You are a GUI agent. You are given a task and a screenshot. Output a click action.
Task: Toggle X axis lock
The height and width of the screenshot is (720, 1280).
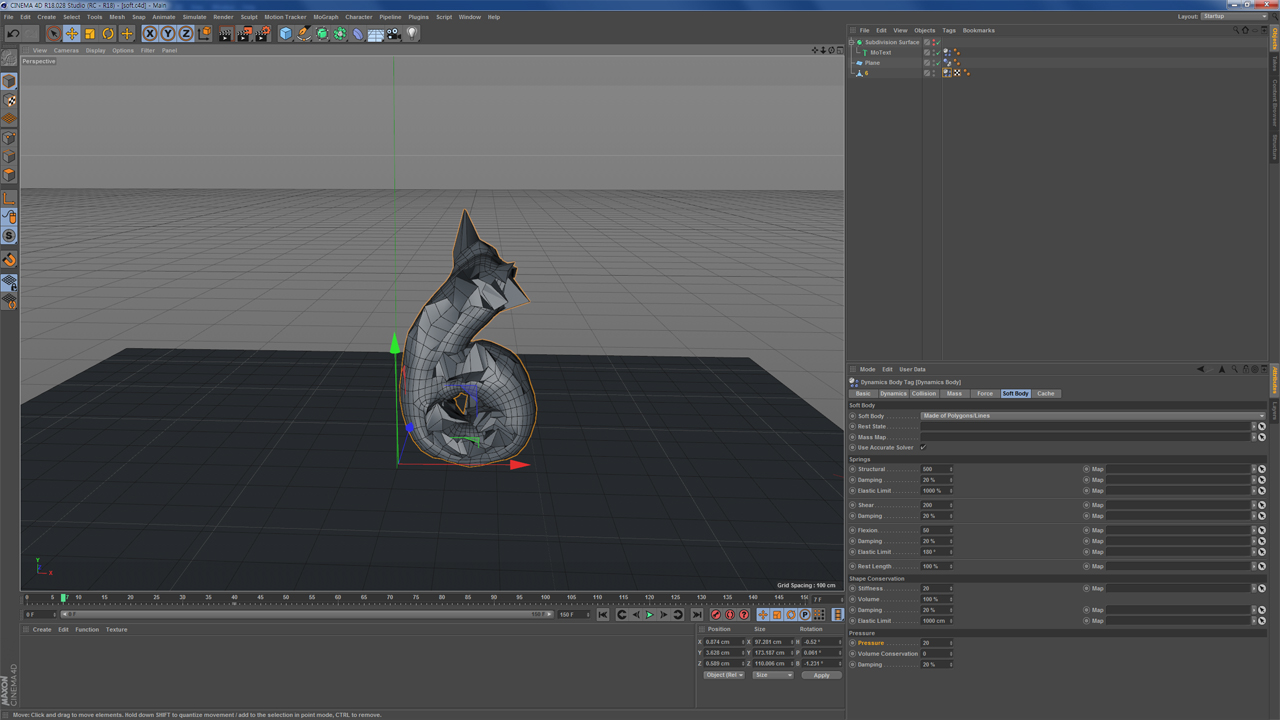150,34
